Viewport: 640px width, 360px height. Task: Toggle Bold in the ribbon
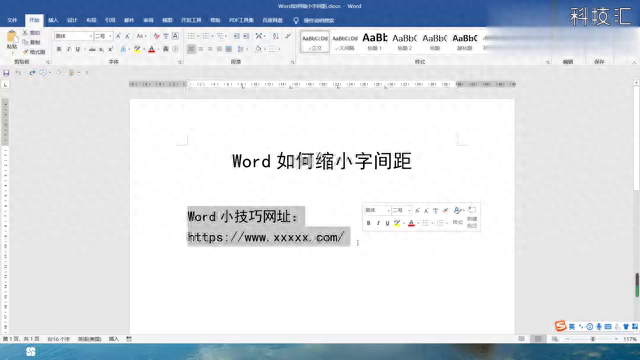coord(59,49)
